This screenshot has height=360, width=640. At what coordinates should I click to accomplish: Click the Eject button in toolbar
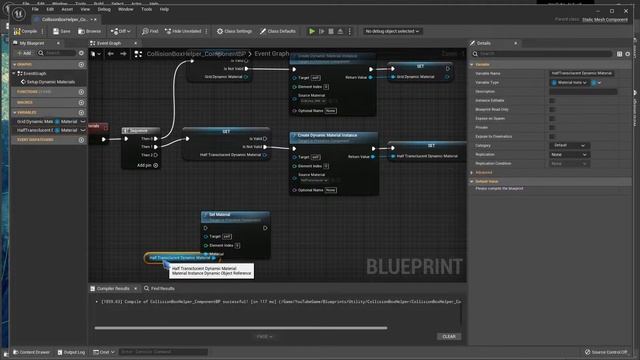tap(340, 31)
